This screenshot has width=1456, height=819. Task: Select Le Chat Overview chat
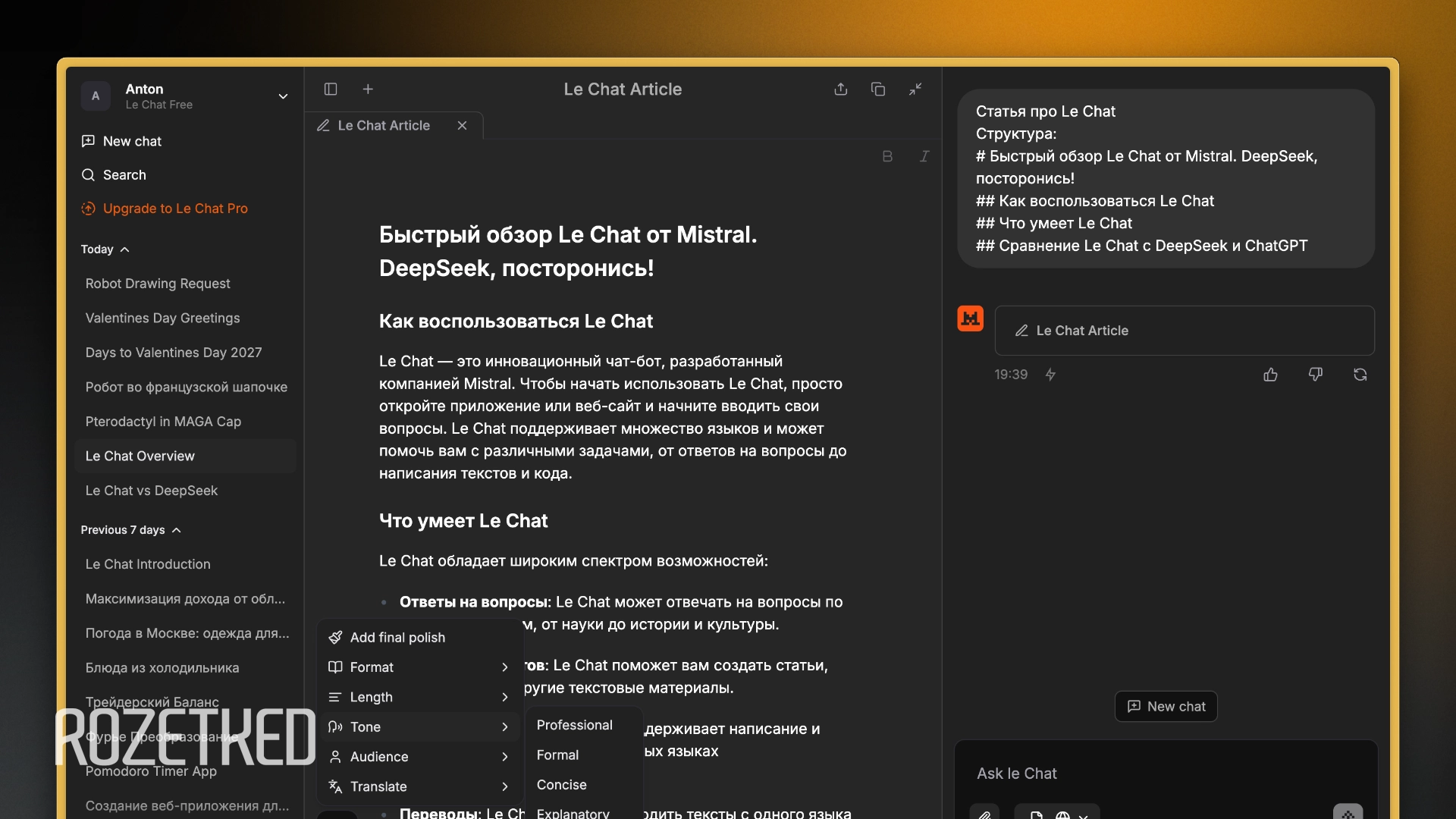pyautogui.click(x=185, y=457)
